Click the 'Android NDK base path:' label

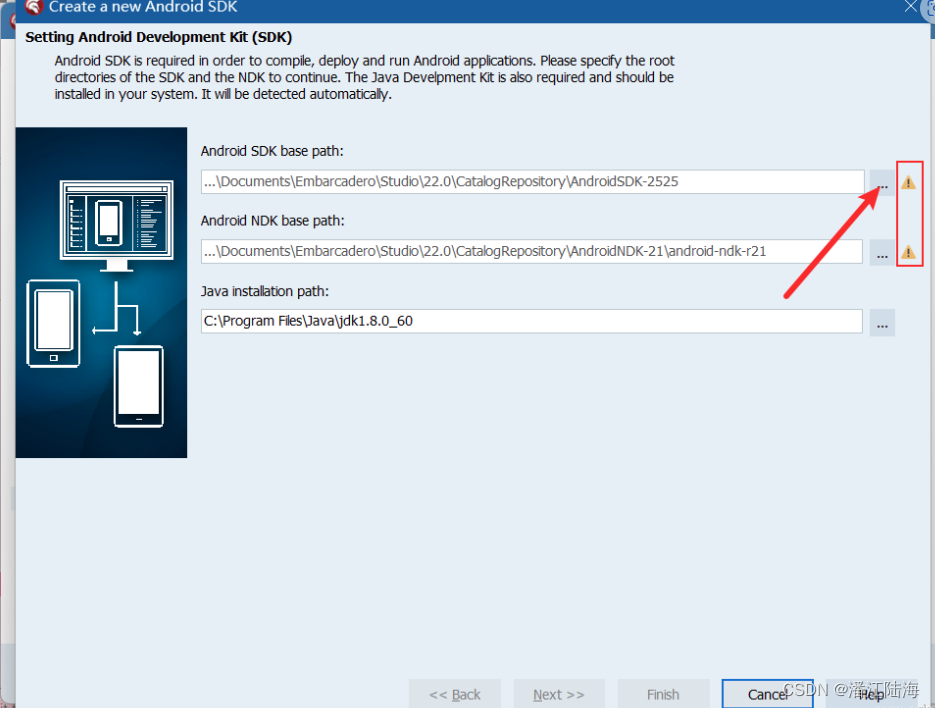tap(273, 221)
